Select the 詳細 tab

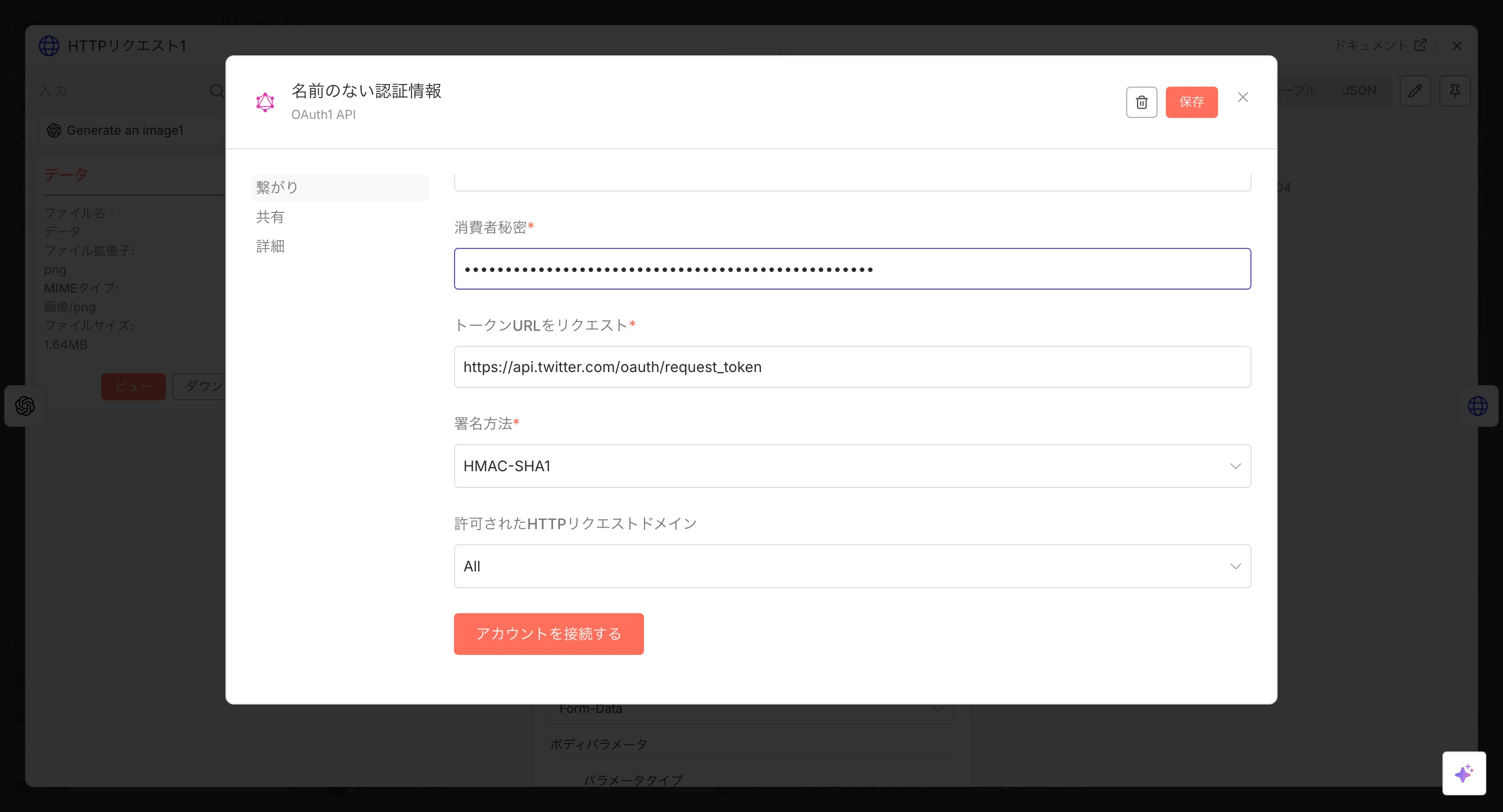(270, 246)
